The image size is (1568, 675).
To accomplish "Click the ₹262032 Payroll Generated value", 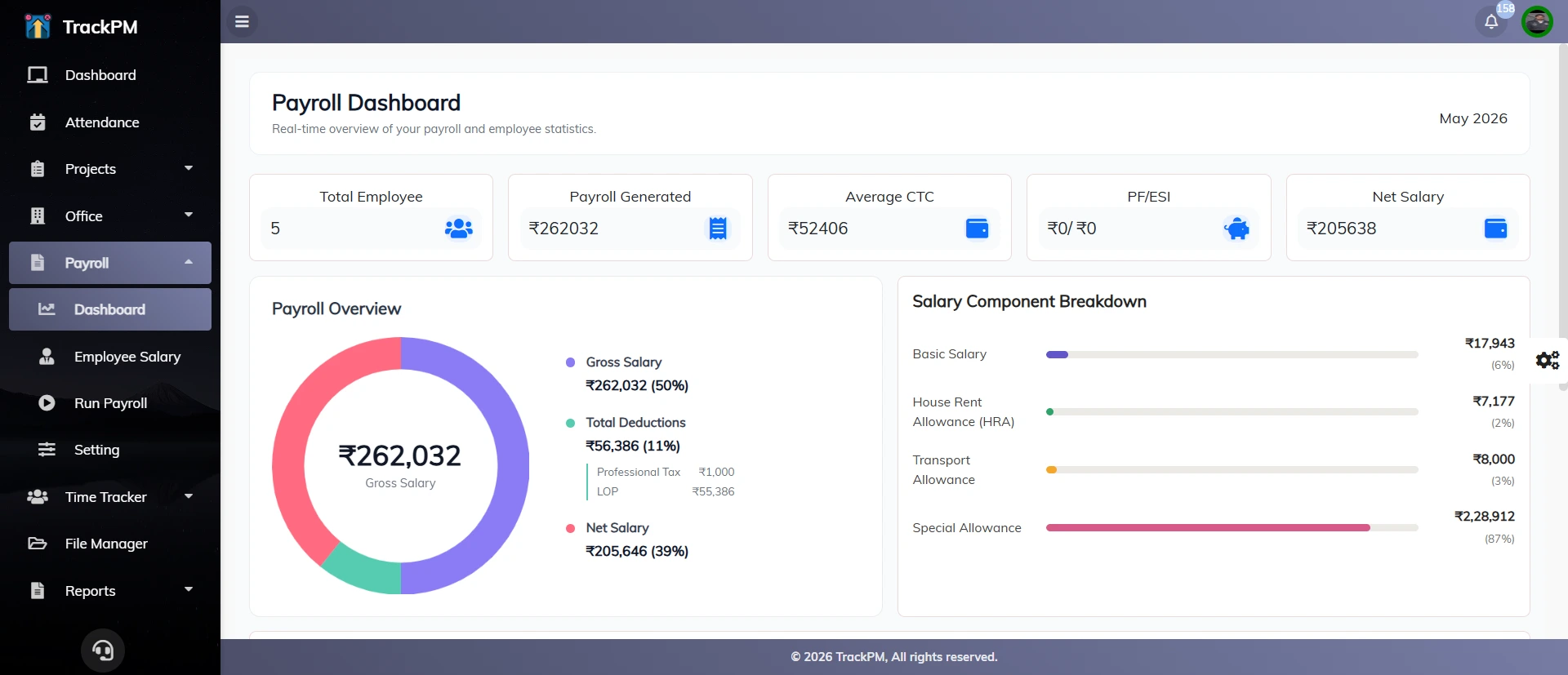I will [x=563, y=229].
